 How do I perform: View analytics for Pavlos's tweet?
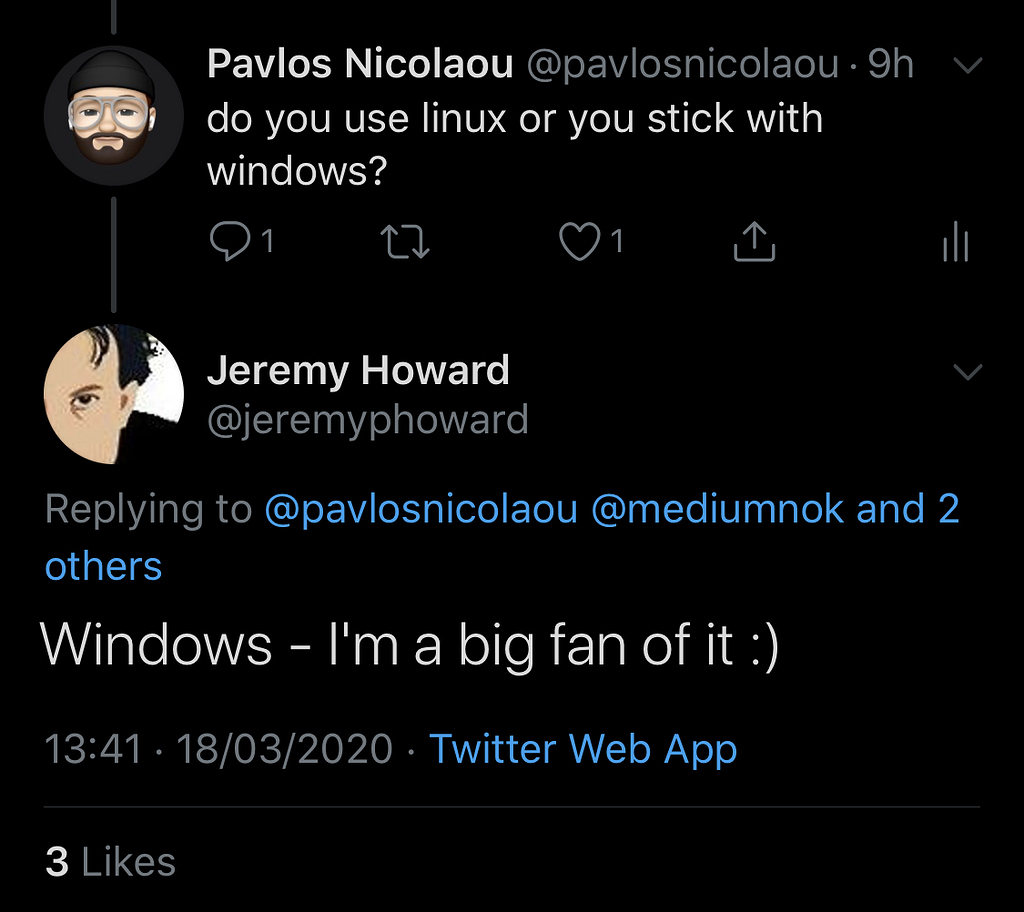click(x=955, y=242)
